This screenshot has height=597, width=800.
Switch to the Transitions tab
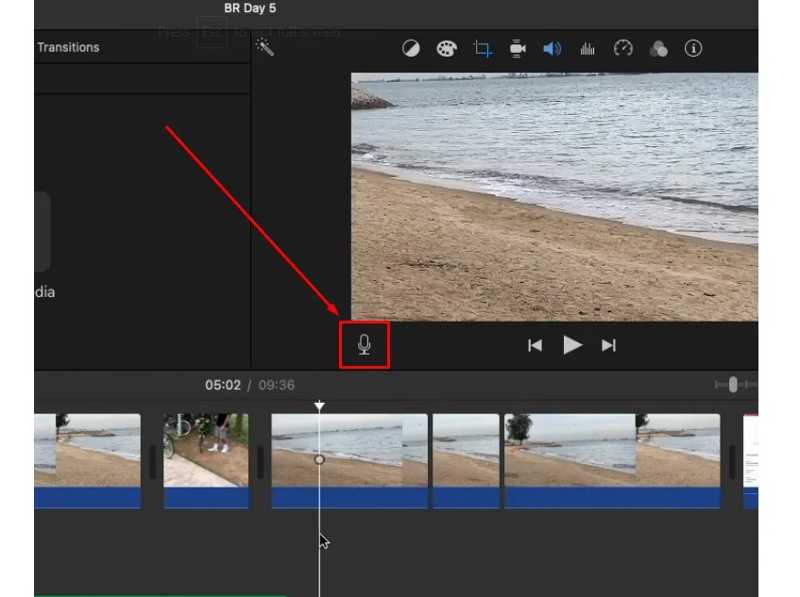(68, 47)
